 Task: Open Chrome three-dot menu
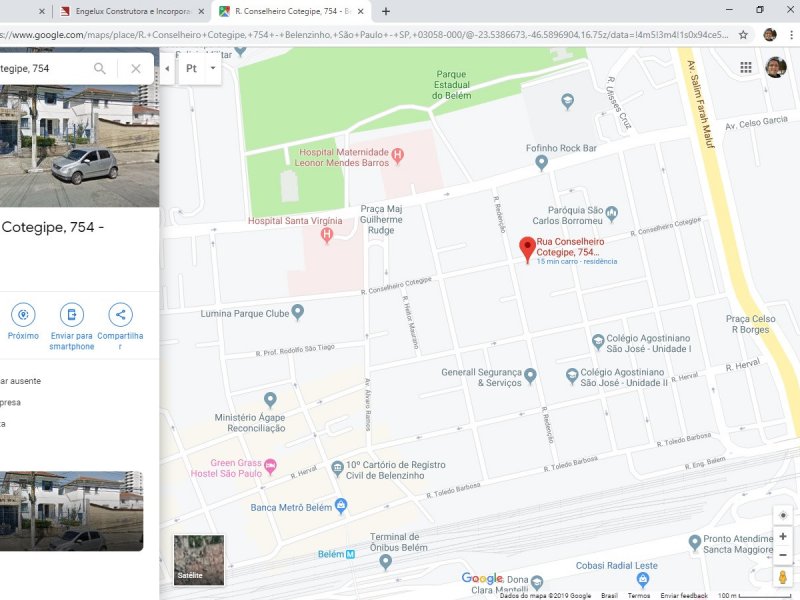point(791,35)
